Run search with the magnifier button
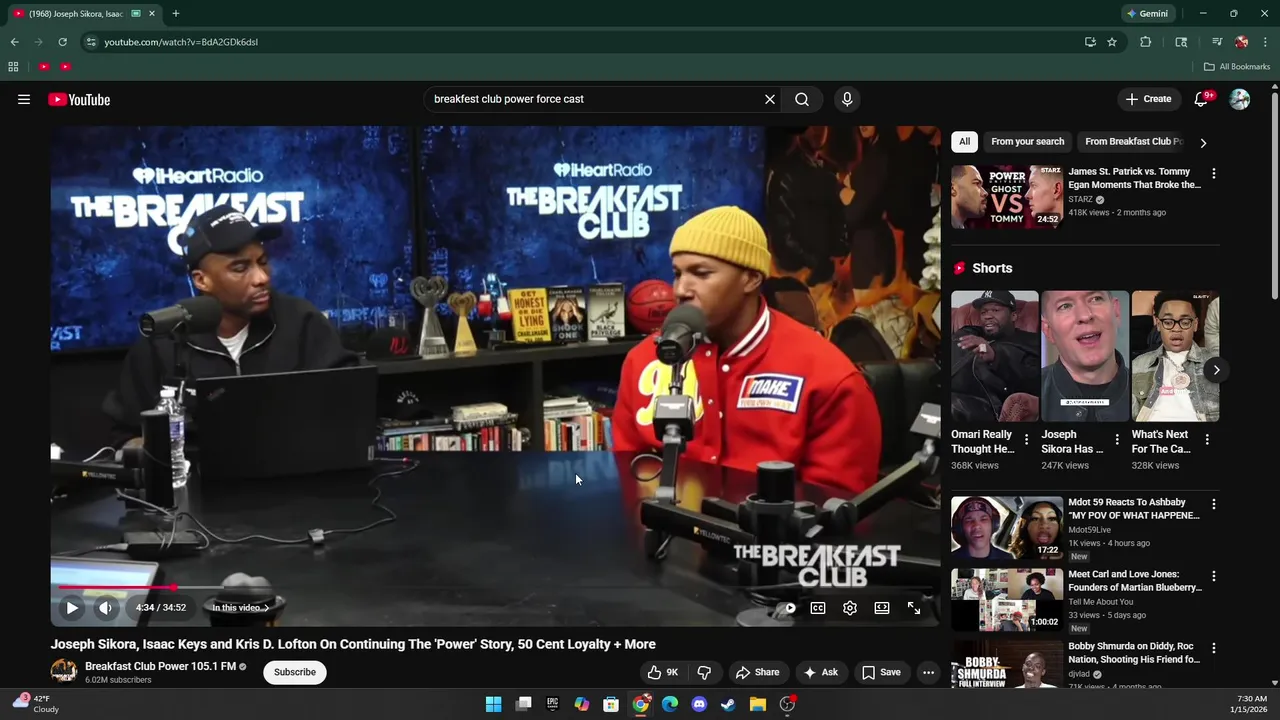 point(802,99)
